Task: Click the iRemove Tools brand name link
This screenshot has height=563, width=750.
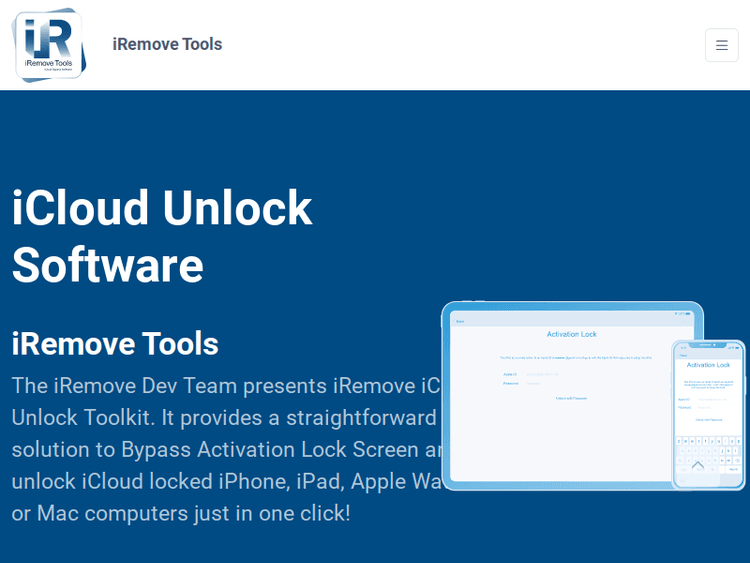Action: click(167, 44)
